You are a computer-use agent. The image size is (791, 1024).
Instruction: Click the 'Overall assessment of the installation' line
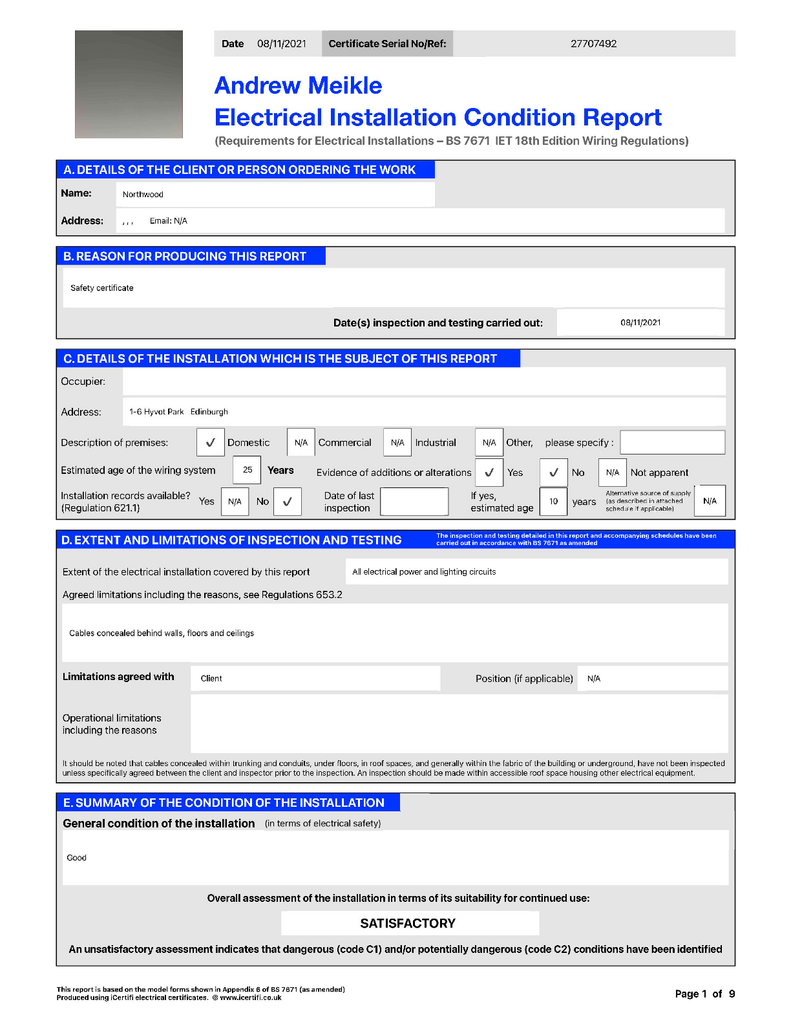[398, 898]
